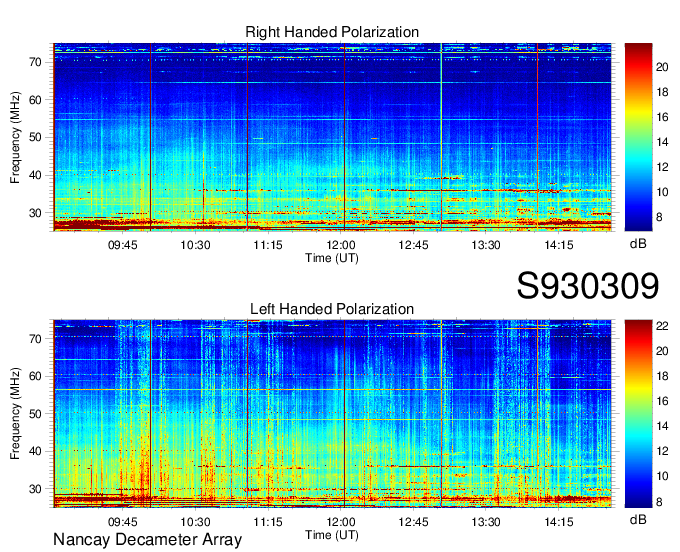Click the 22 value on the lower color bar
680x552 pixels.
[662, 326]
